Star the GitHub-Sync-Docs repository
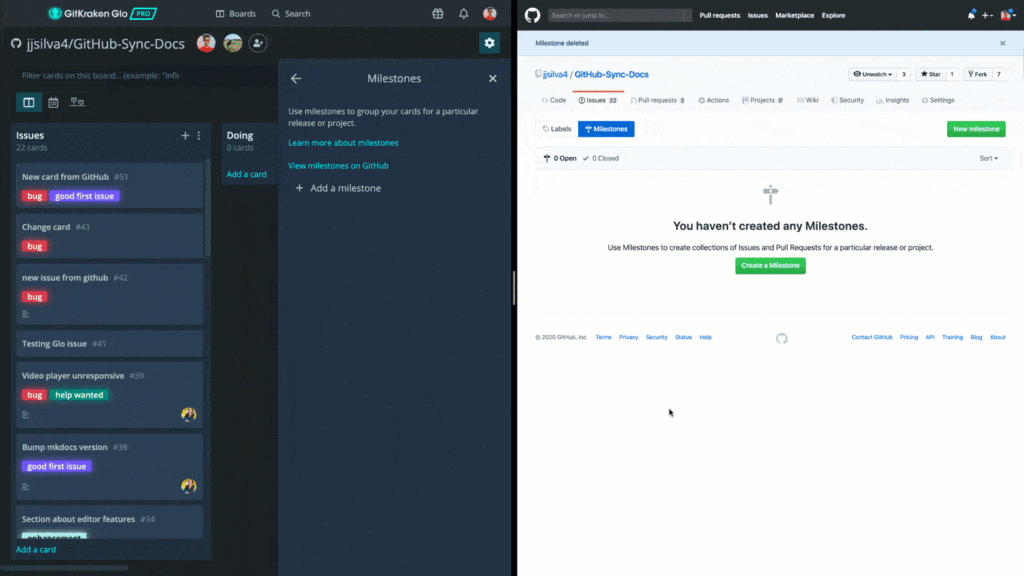Viewport: 1024px width, 576px height. [x=931, y=74]
